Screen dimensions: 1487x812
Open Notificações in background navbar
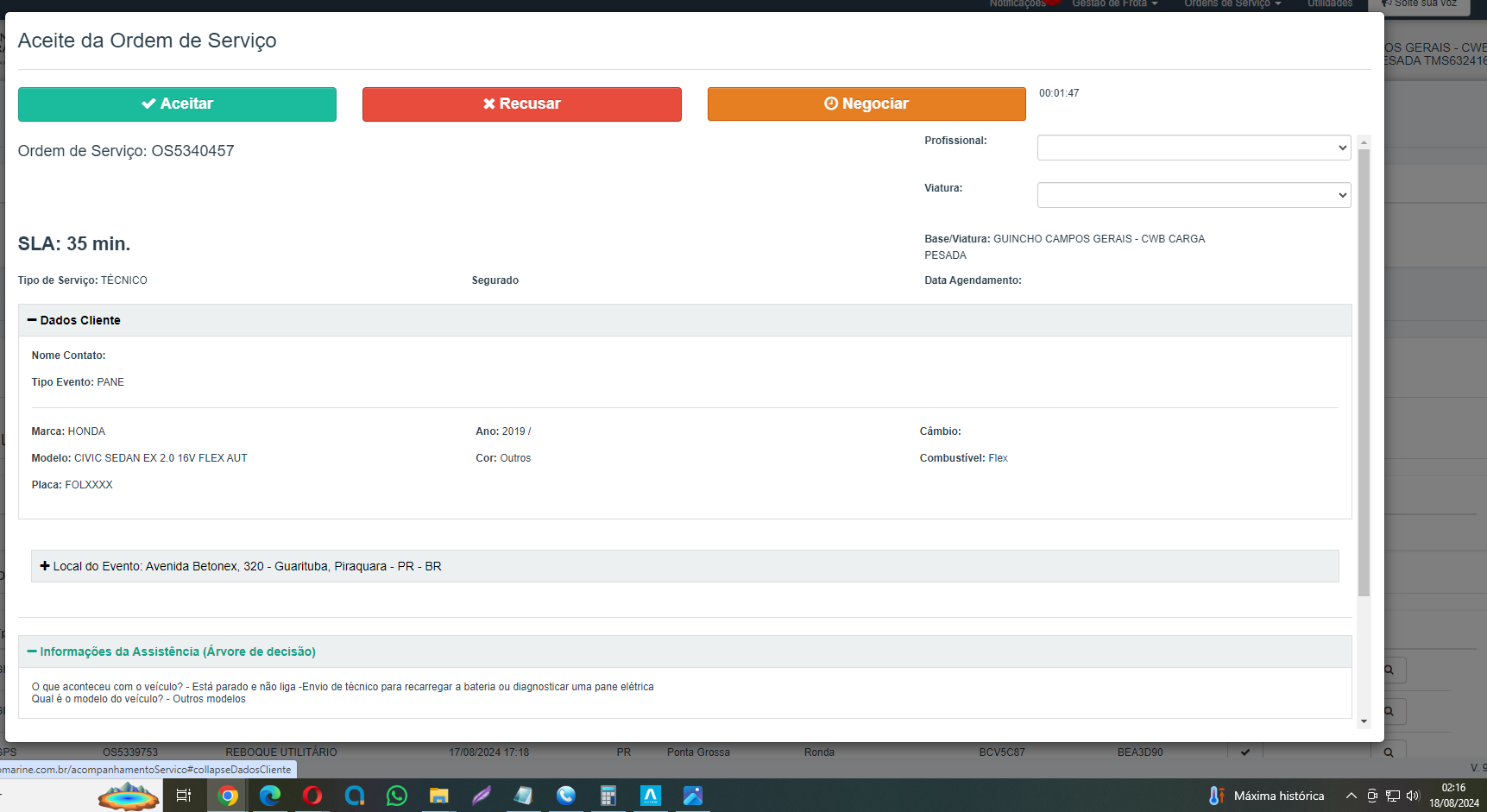(1018, 4)
